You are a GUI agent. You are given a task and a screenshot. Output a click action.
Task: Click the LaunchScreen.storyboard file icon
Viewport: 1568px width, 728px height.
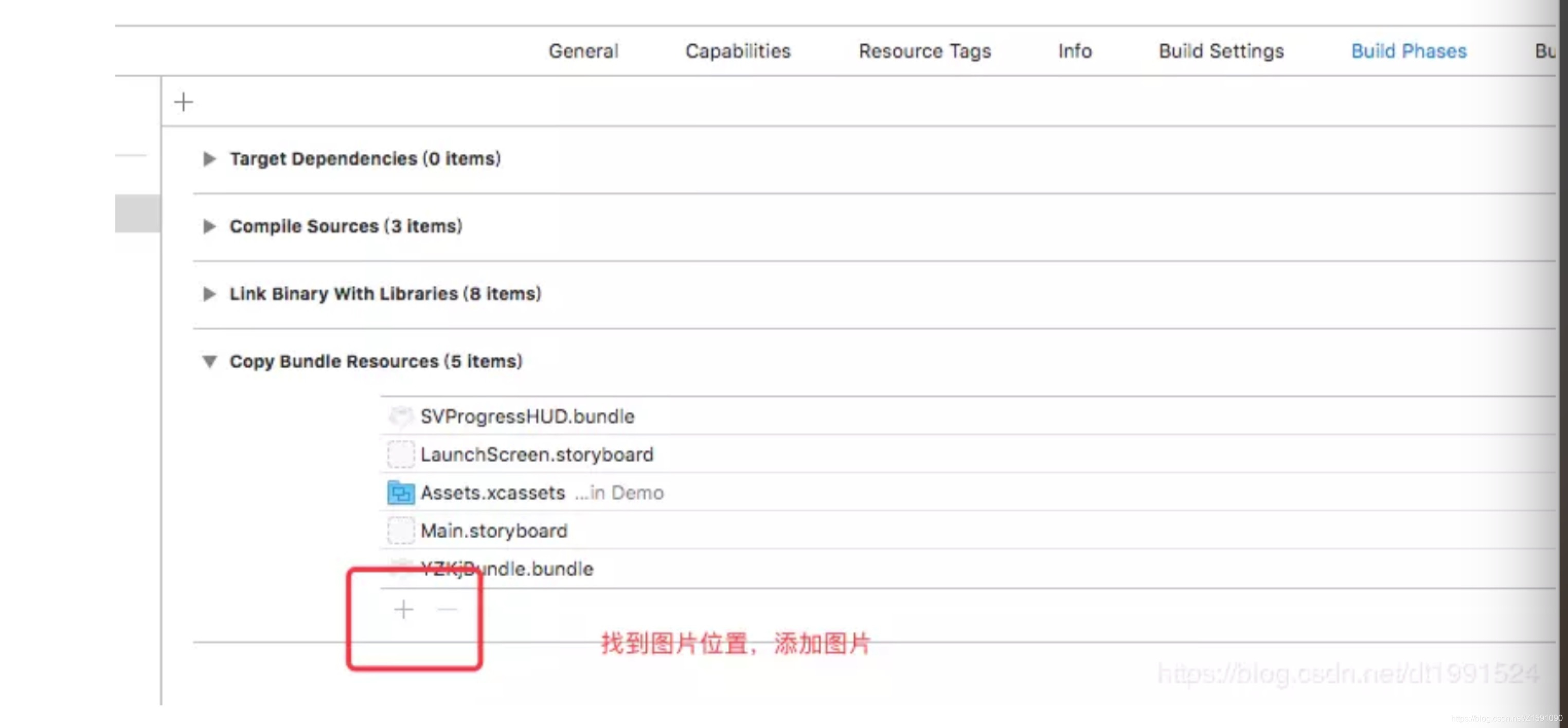point(401,454)
